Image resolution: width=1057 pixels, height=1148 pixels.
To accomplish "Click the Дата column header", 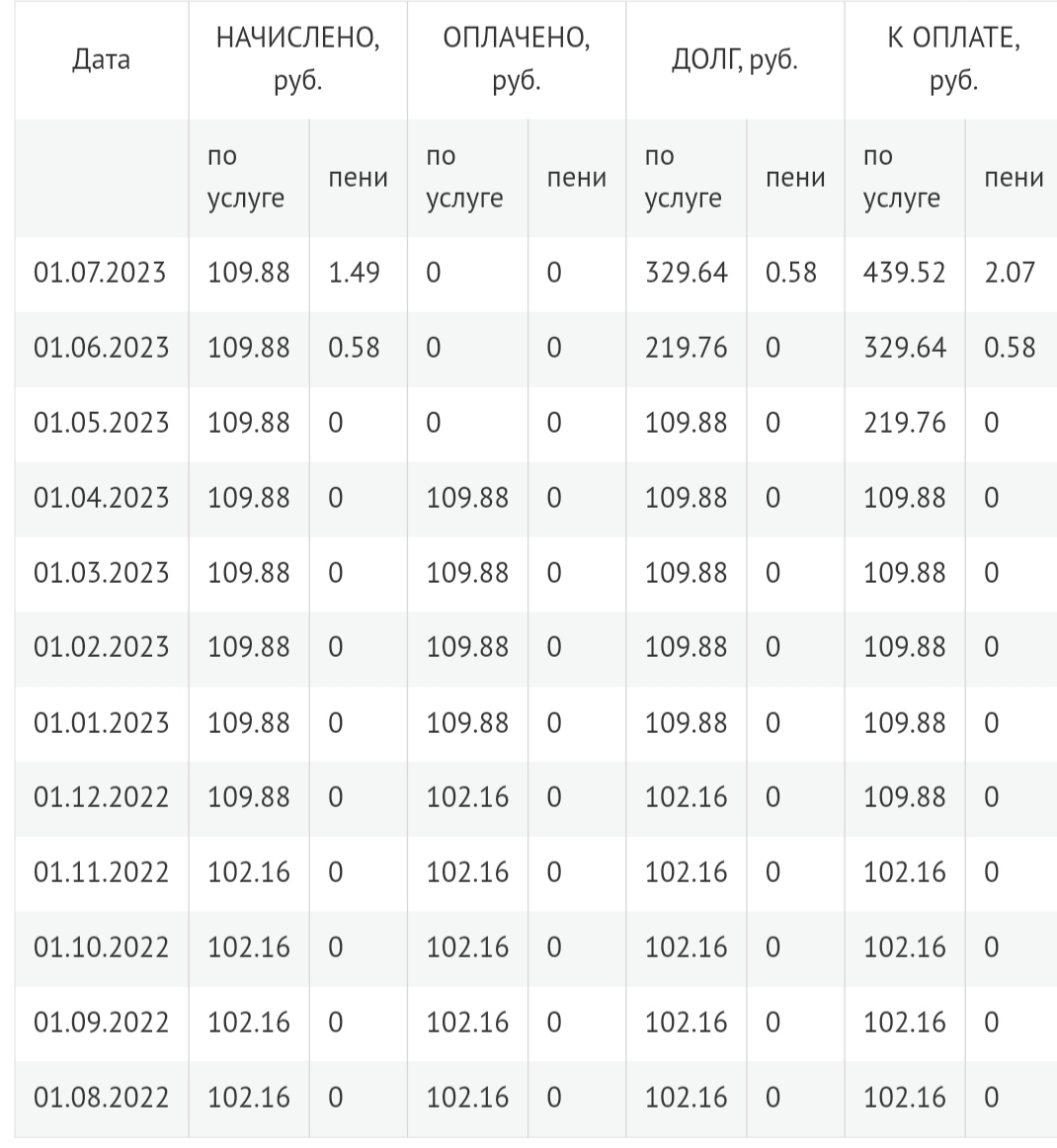I will [x=101, y=59].
